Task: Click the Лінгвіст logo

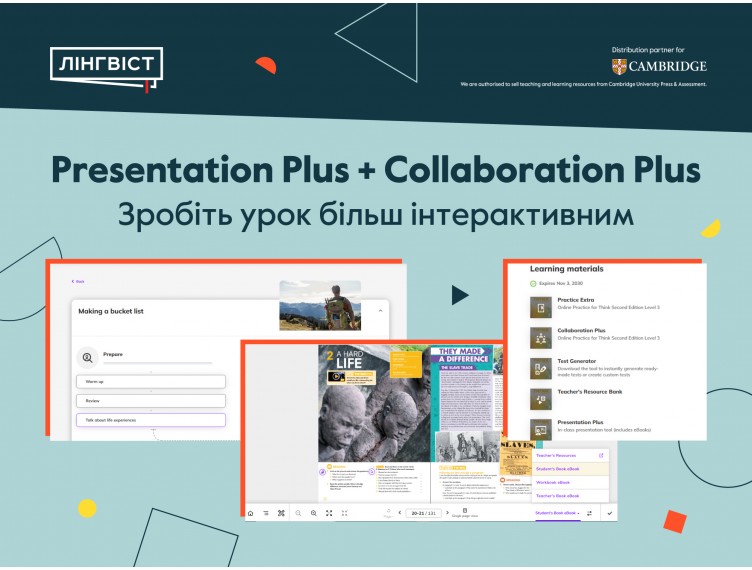Action: tap(106, 68)
